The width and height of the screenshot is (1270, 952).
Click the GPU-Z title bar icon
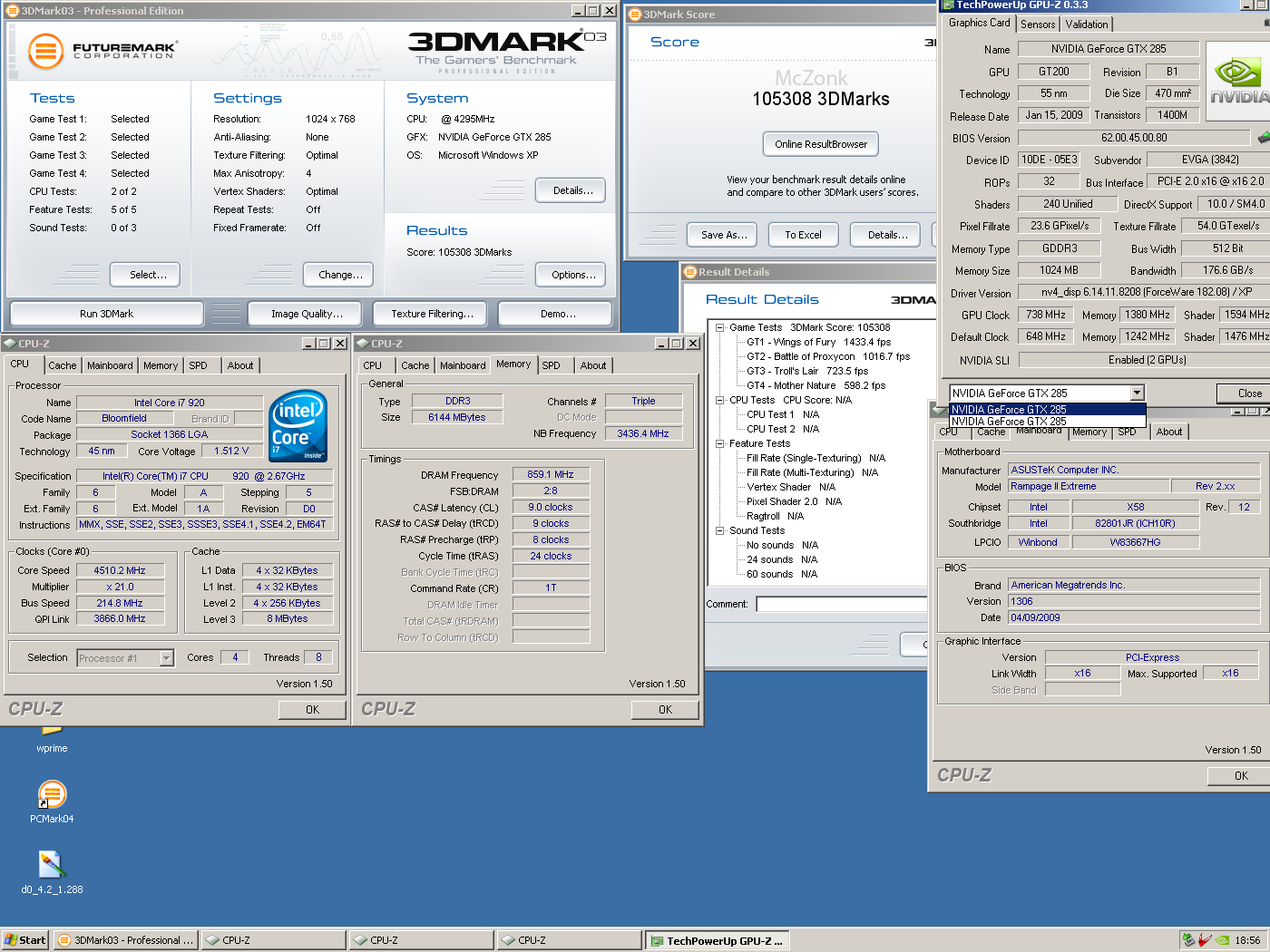pyautogui.click(x=948, y=5)
